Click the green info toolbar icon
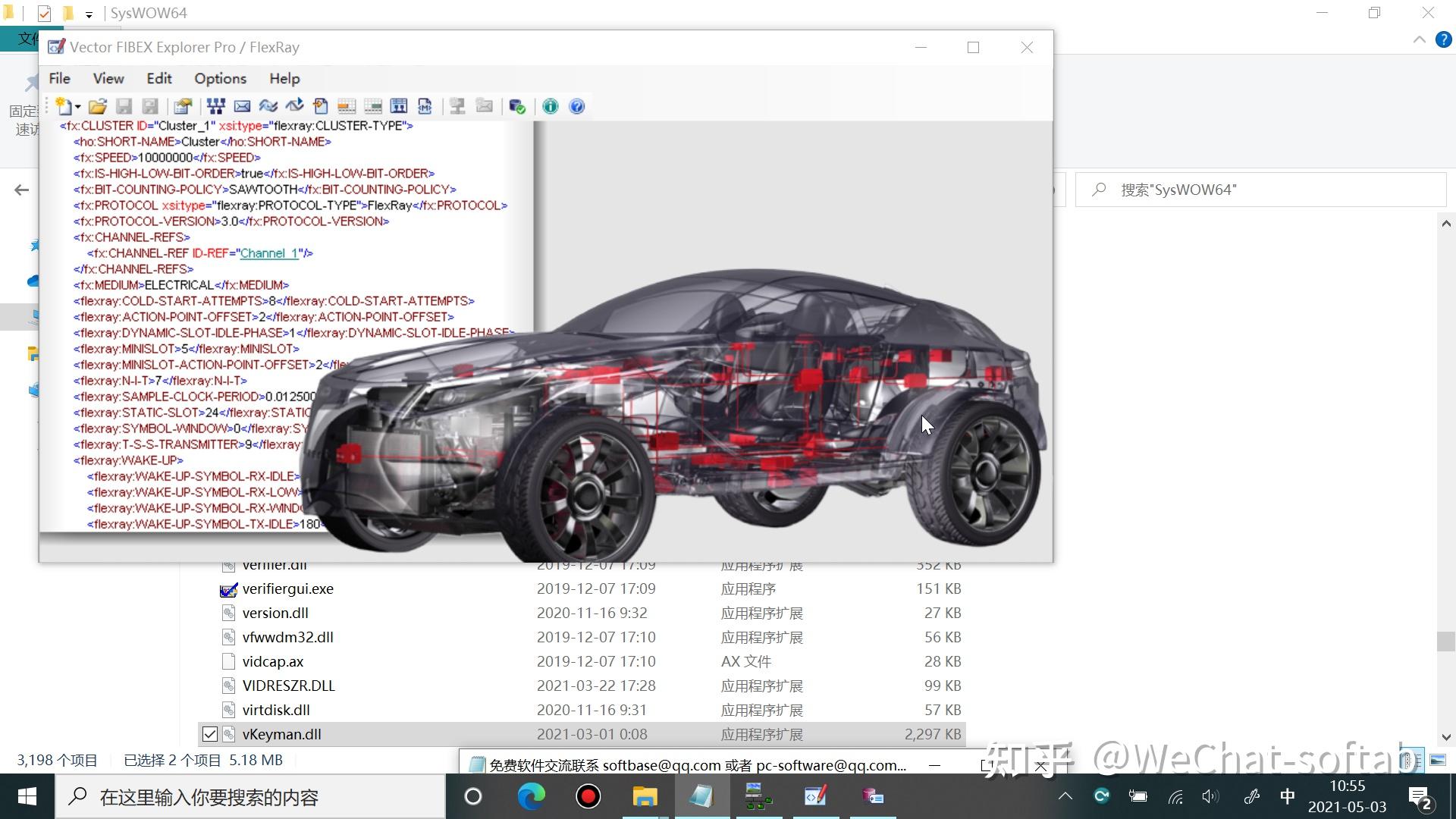Screen dimensions: 1456x819 click(x=551, y=107)
